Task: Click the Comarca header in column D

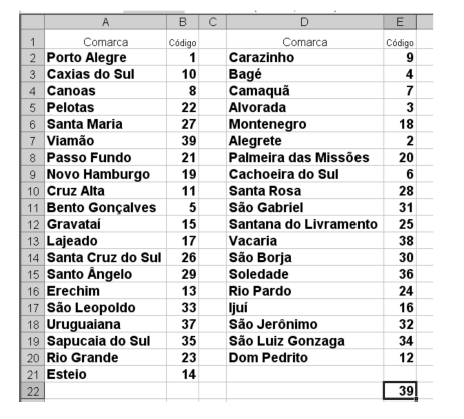Action: [x=305, y=42]
